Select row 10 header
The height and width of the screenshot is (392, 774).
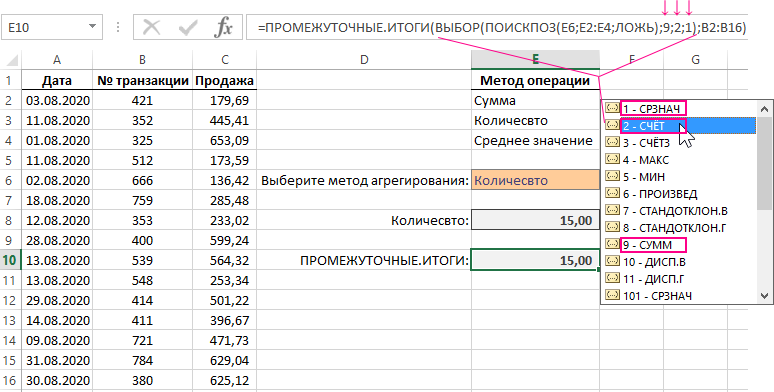[10, 260]
